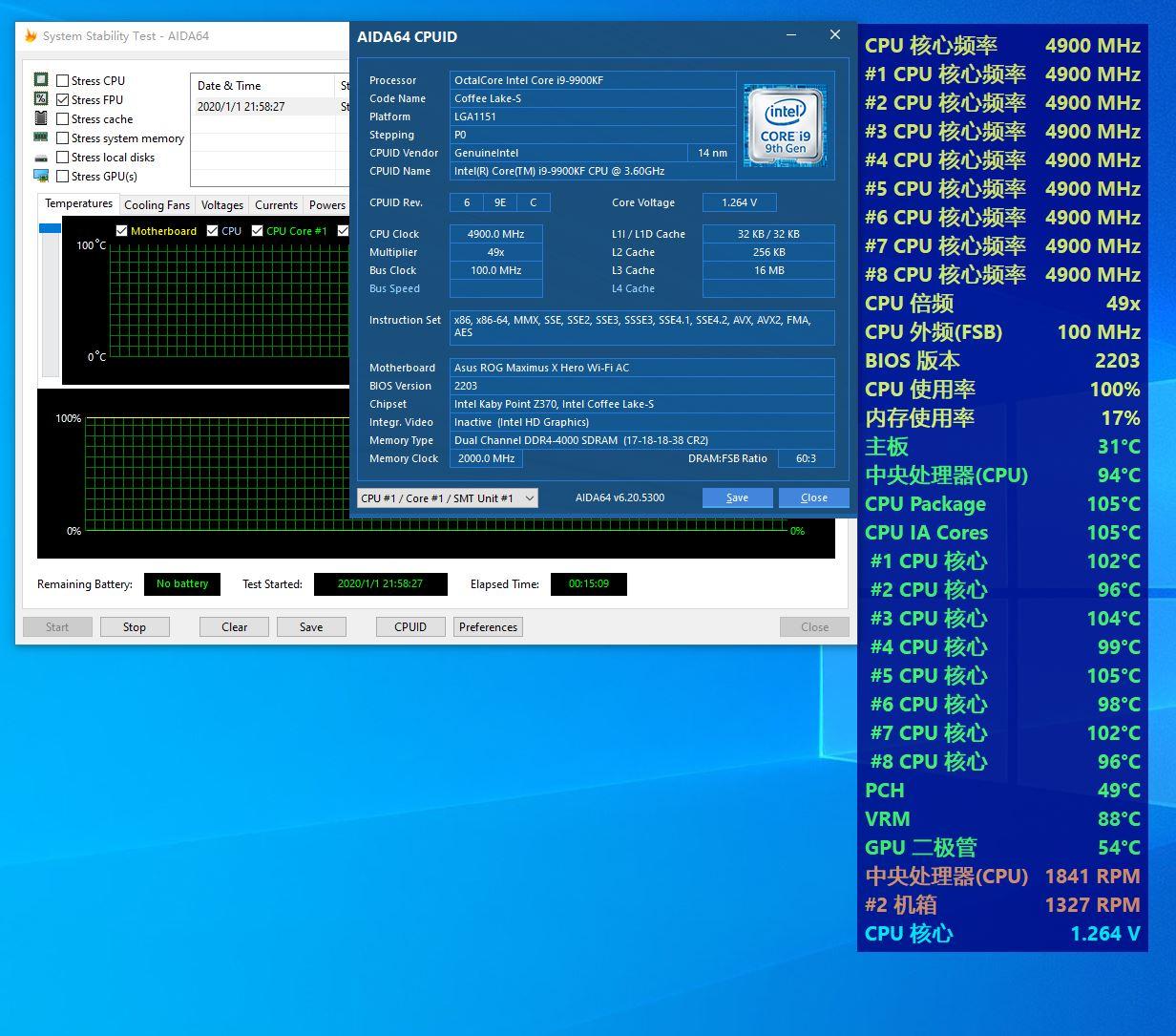Check the Stress local disks option

coord(63,158)
